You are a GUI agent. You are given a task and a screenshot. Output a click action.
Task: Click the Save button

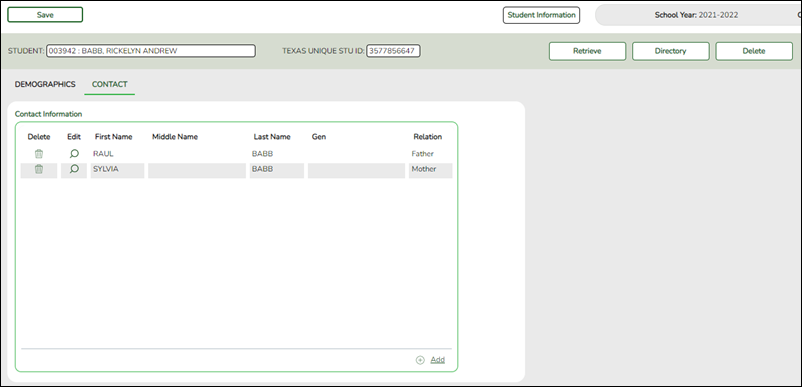tap(45, 15)
